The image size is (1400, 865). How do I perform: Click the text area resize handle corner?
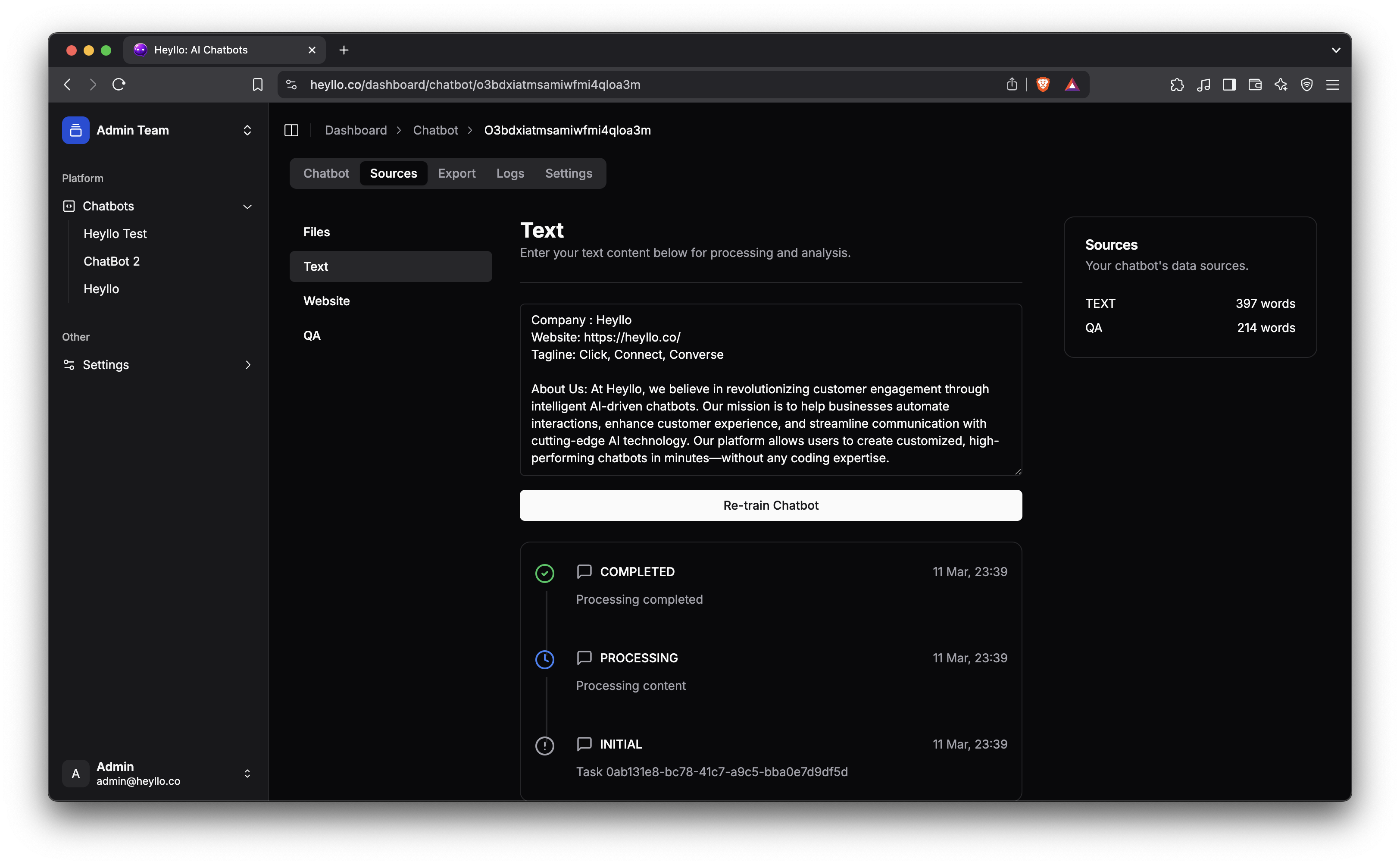point(1018,471)
